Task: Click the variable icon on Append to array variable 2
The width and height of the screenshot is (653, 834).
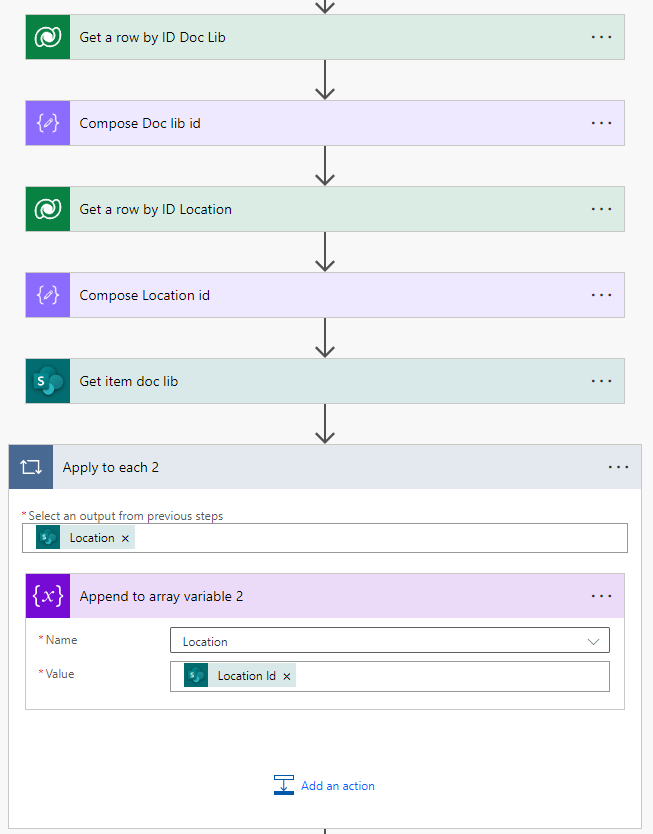Action: (x=48, y=596)
